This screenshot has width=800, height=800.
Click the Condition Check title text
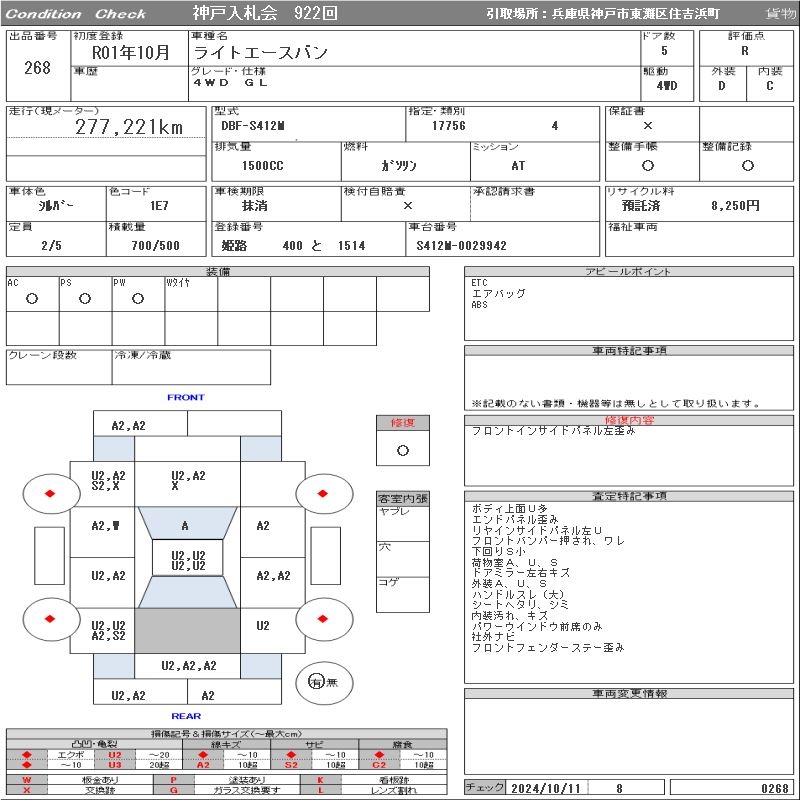[77, 14]
